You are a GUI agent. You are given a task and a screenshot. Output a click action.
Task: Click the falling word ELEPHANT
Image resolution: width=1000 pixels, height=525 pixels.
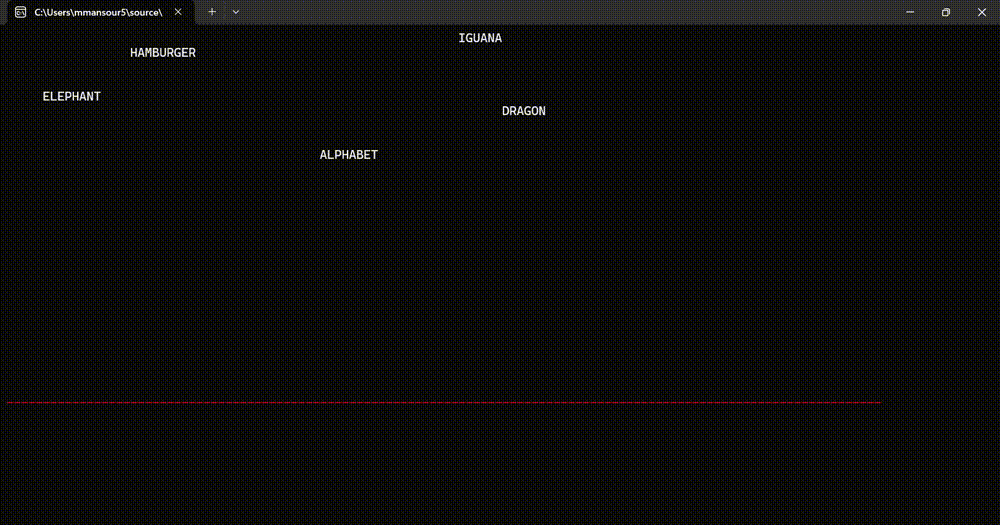tap(71, 96)
